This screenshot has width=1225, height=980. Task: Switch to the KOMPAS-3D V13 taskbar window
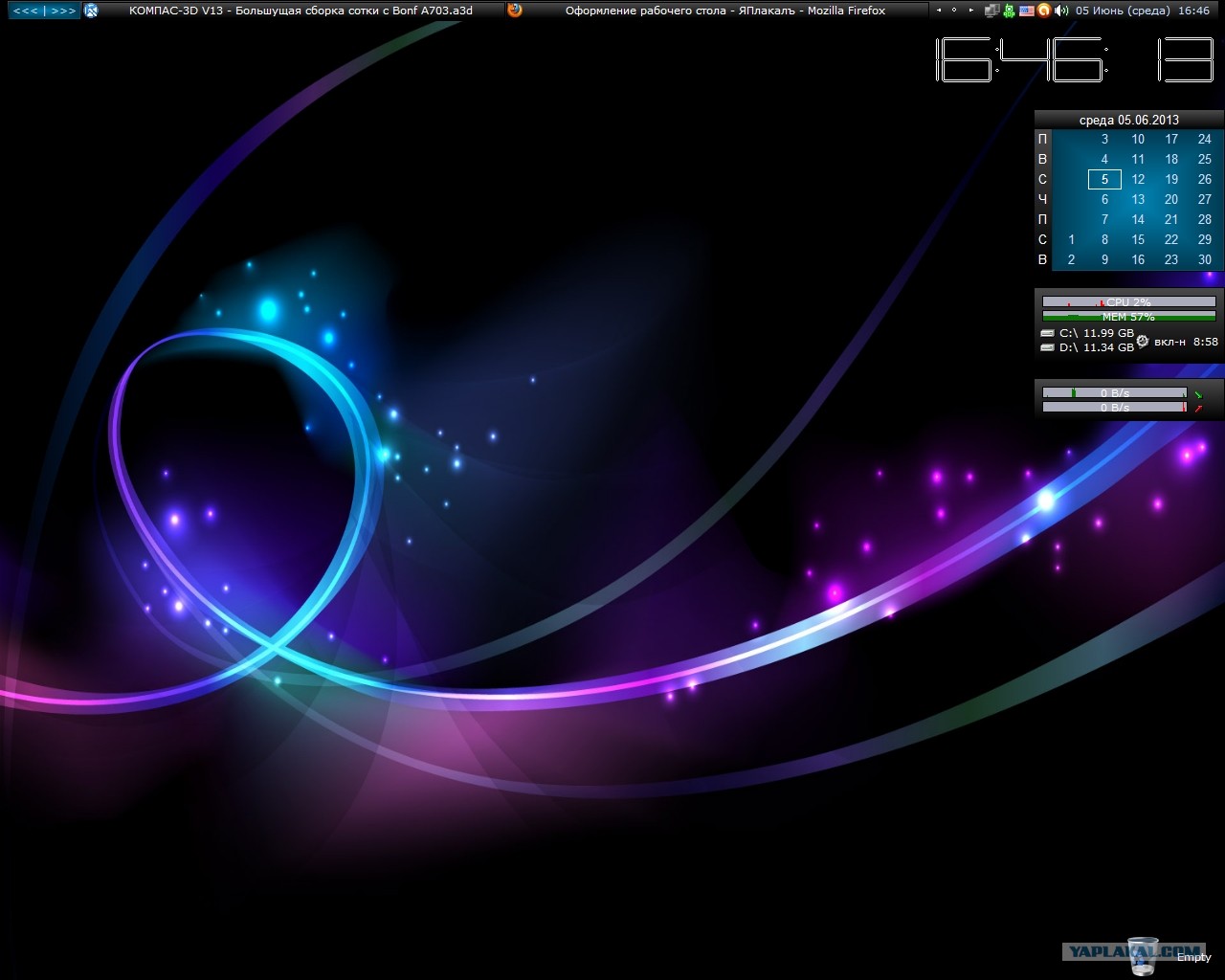tap(301, 11)
